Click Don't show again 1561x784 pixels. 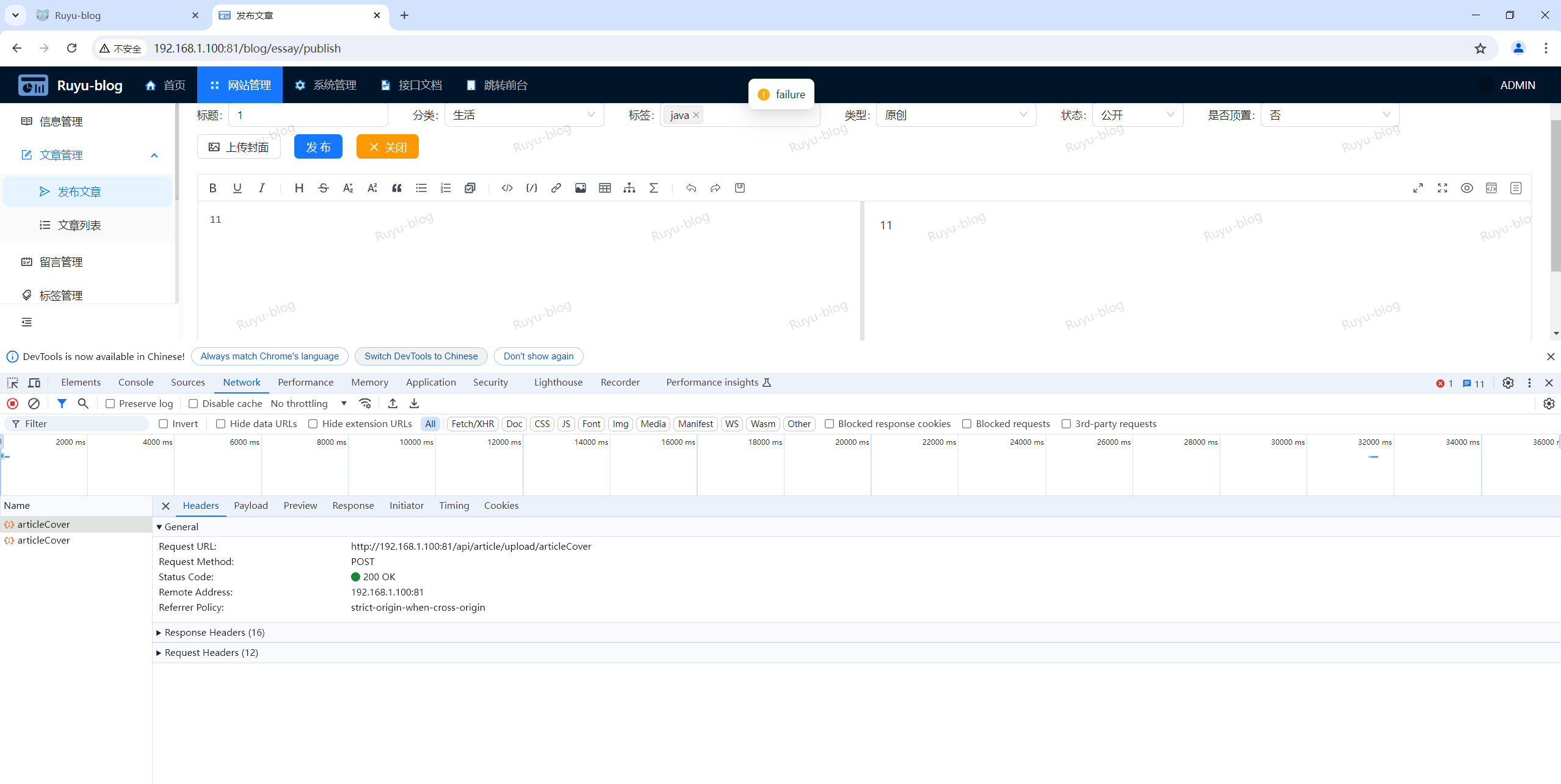pos(538,356)
